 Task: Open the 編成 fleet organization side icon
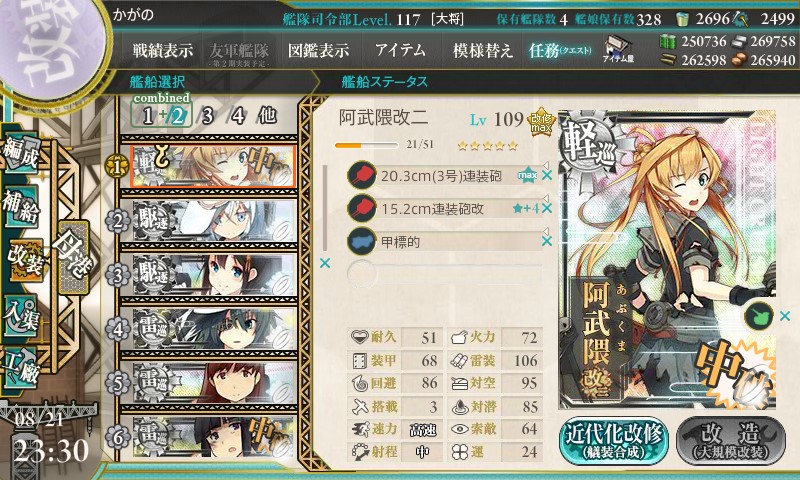pyautogui.click(x=21, y=154)
